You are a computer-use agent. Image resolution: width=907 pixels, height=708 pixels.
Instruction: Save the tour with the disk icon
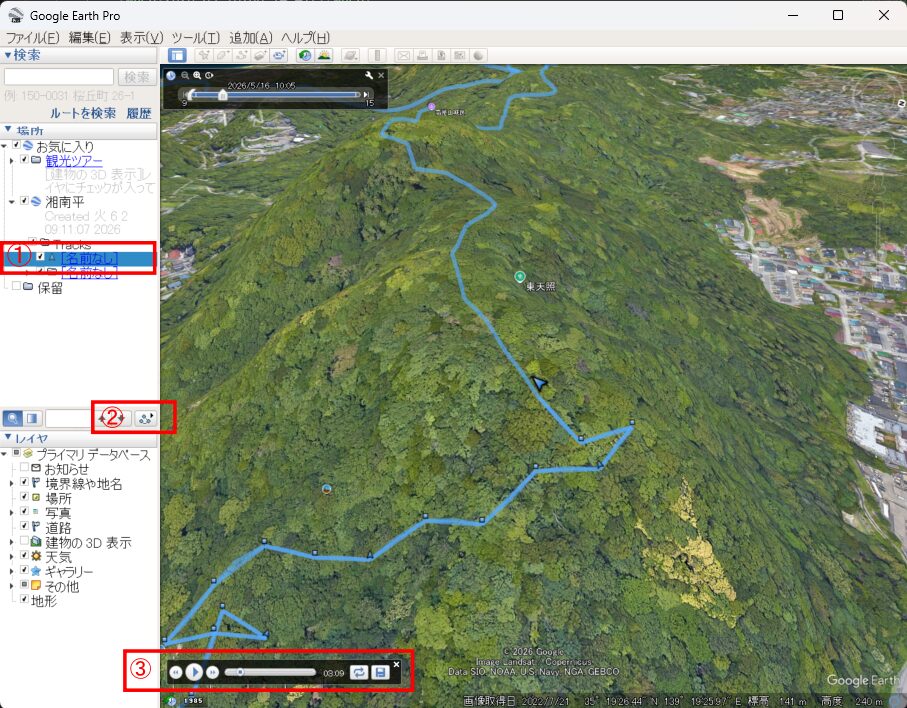click(x=380, y=672)
